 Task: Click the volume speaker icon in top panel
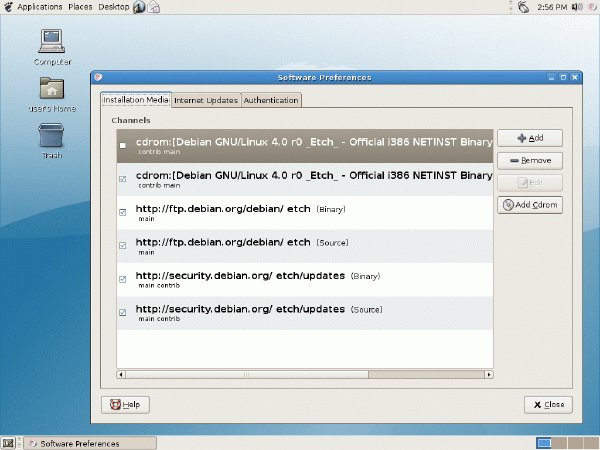click(576, 7)
